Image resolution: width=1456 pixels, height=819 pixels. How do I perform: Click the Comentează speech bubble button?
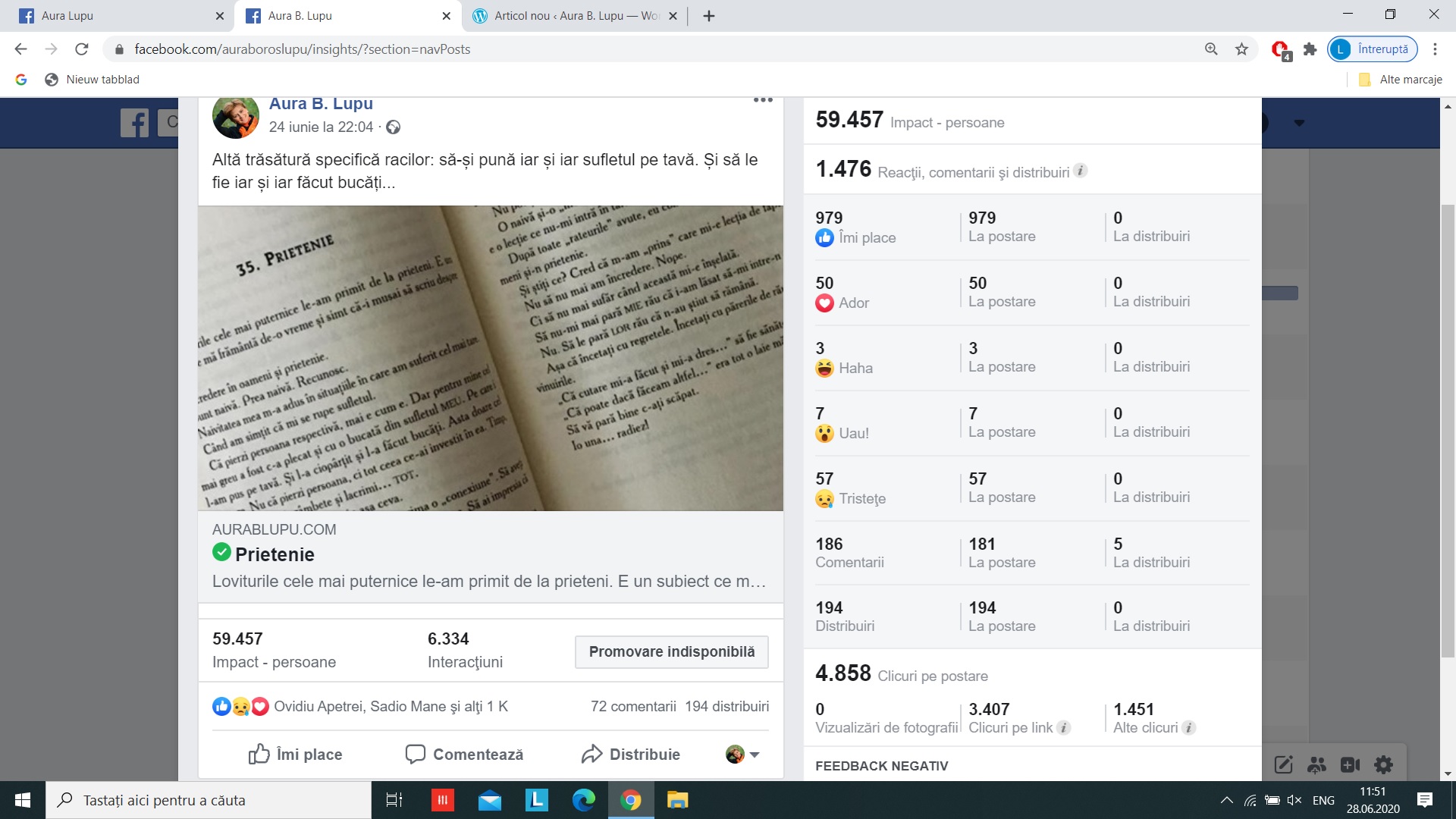(464, 754)
